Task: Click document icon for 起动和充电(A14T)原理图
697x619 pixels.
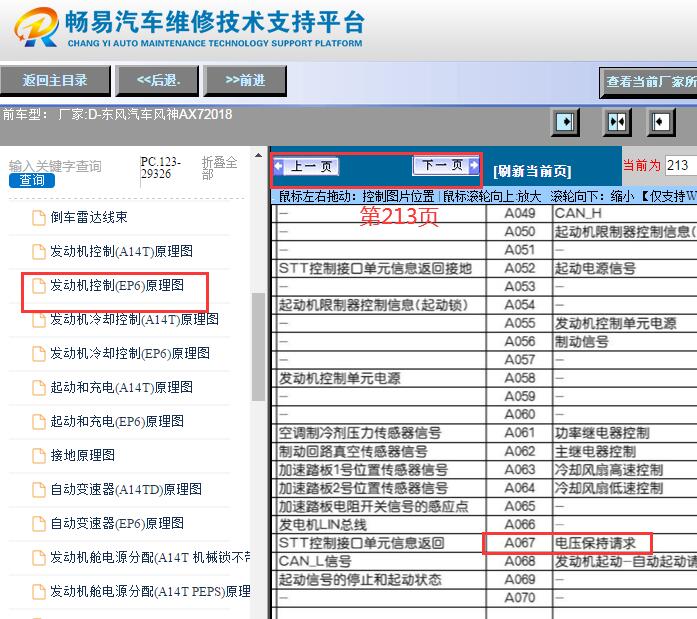Action: coord(39,387)
